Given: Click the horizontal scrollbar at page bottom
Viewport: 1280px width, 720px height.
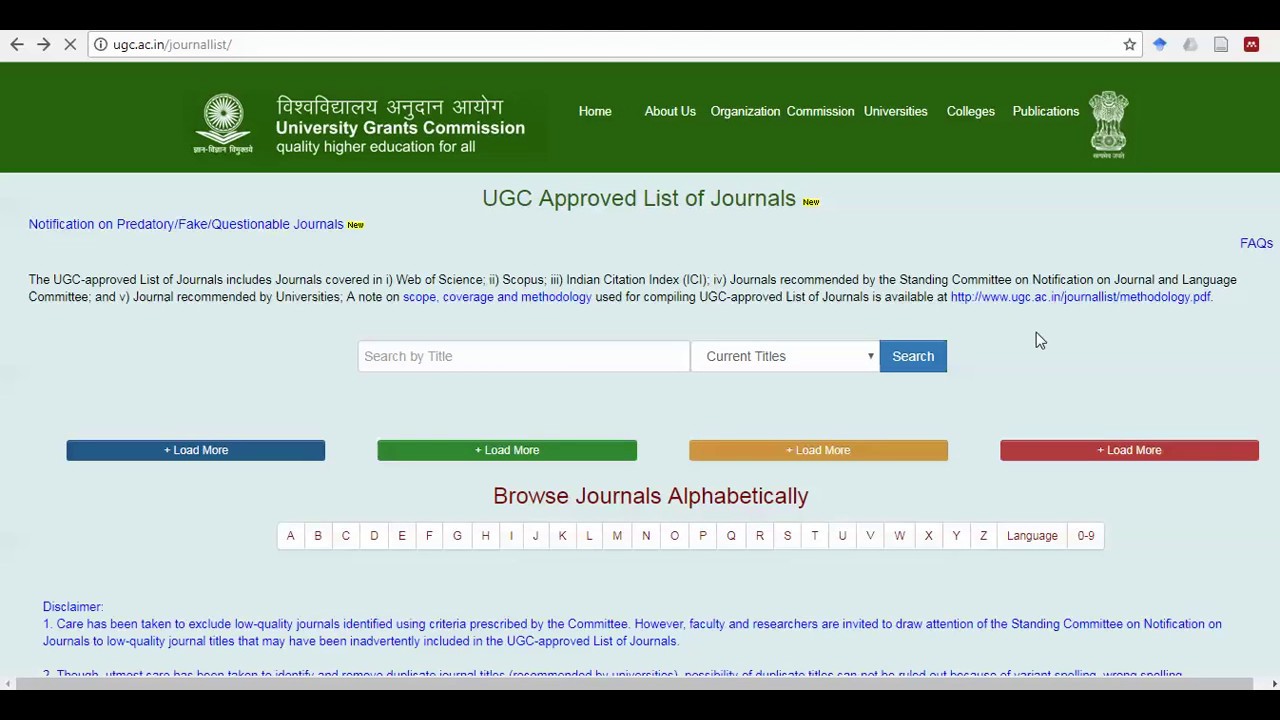Looking at the screenshot, I should (x=634, y=684).
